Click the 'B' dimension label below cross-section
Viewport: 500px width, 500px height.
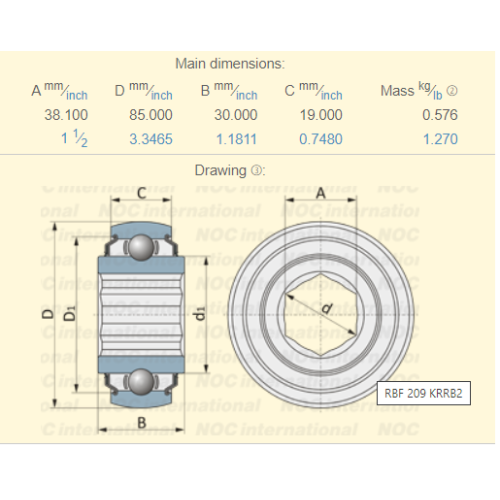point(142,423)
